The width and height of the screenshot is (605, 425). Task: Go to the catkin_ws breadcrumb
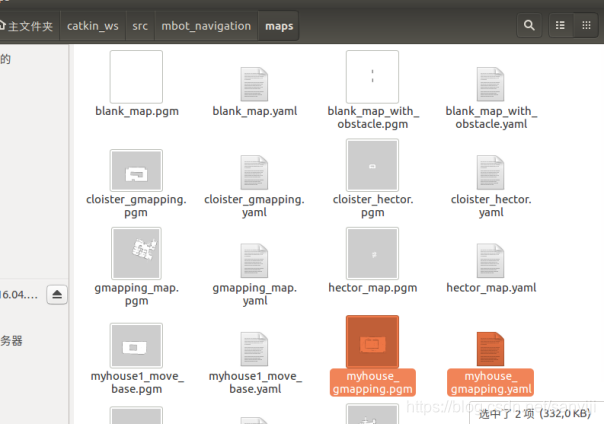(x=93, y=26)
